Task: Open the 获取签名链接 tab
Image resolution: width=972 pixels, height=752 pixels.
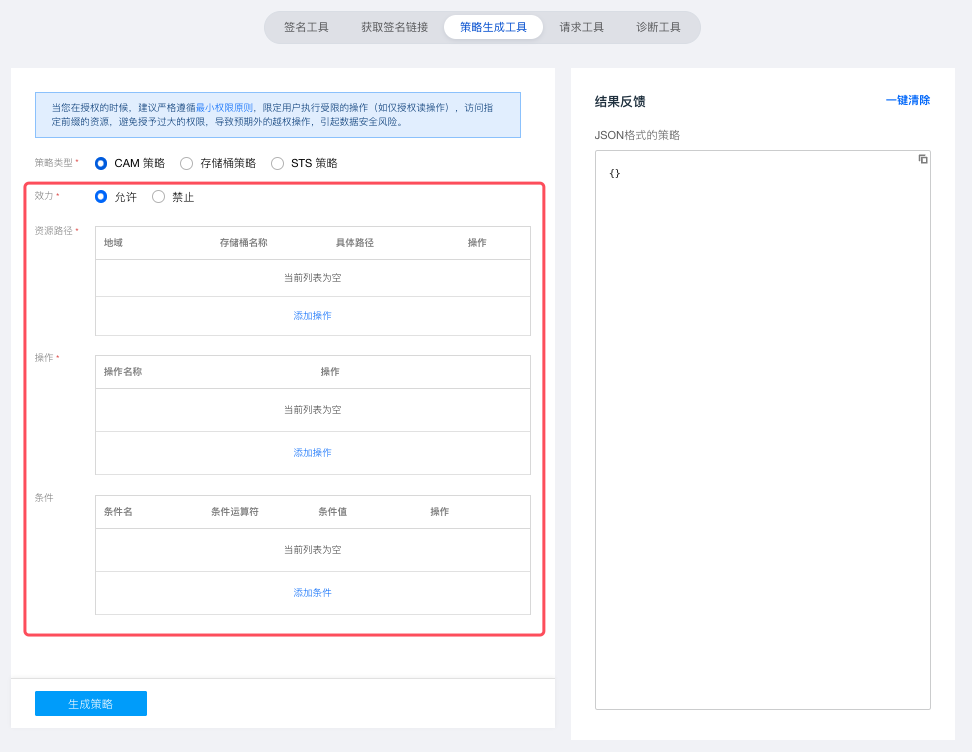Action: 394,27
